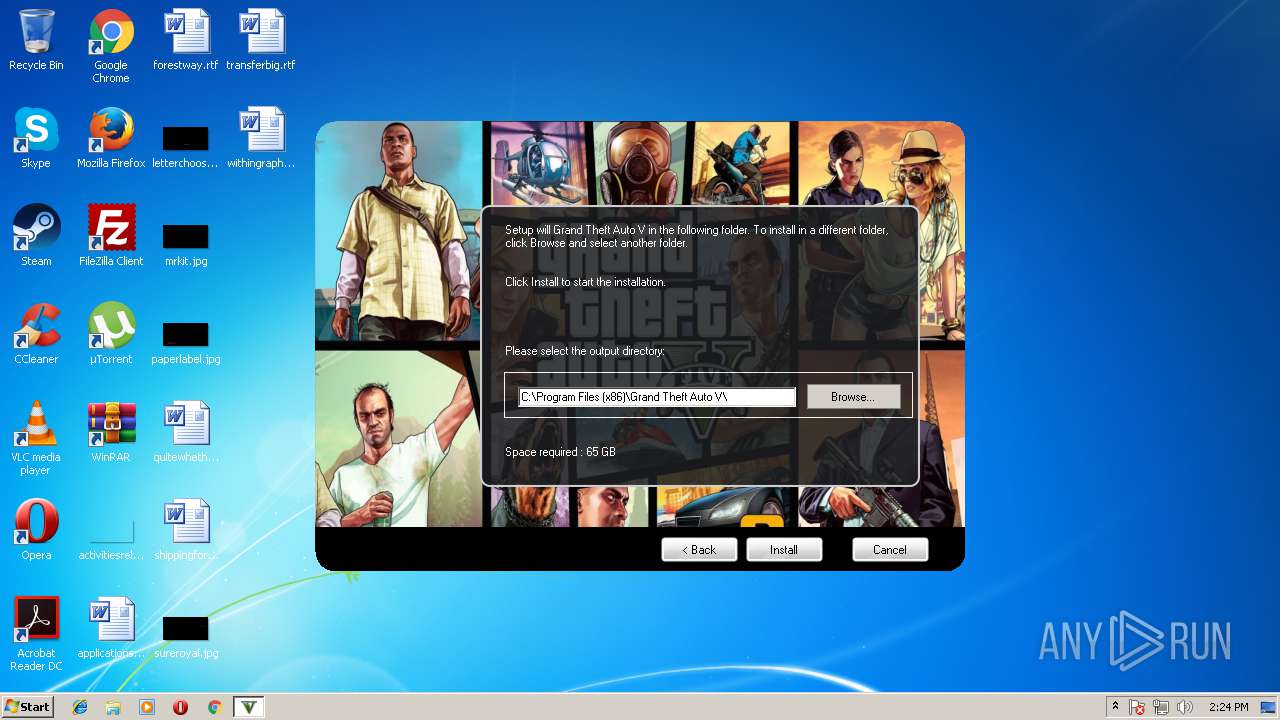Image resolution: width=1280 pixels, height=720 pixels.
Task: Select the shippingfor document icon
Action: tap(186, 530)
